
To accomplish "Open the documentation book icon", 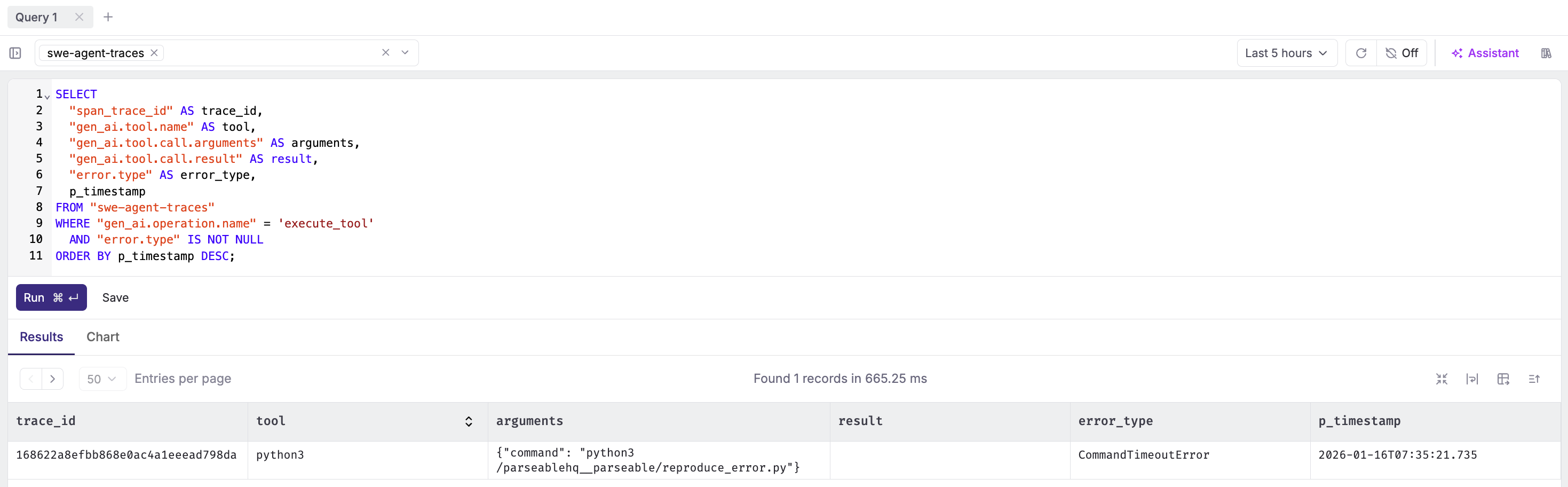I will [1546, 53].
